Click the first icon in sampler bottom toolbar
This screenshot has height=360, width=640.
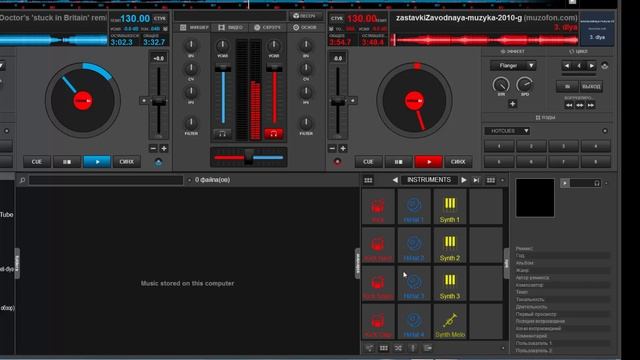coord(369,348)
